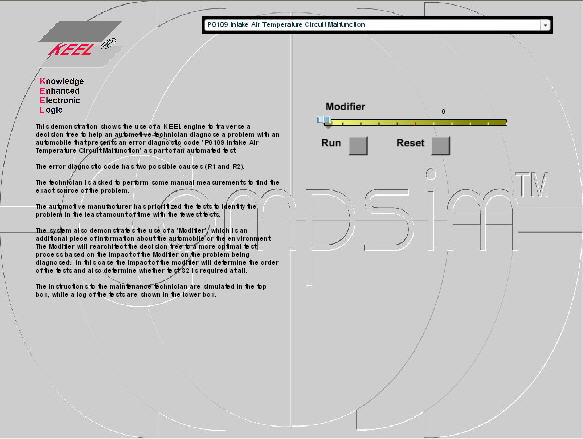The width and height of the screenshot is (583, 439).
Task: Click the KEEL logo image
Action: (80, 43)
